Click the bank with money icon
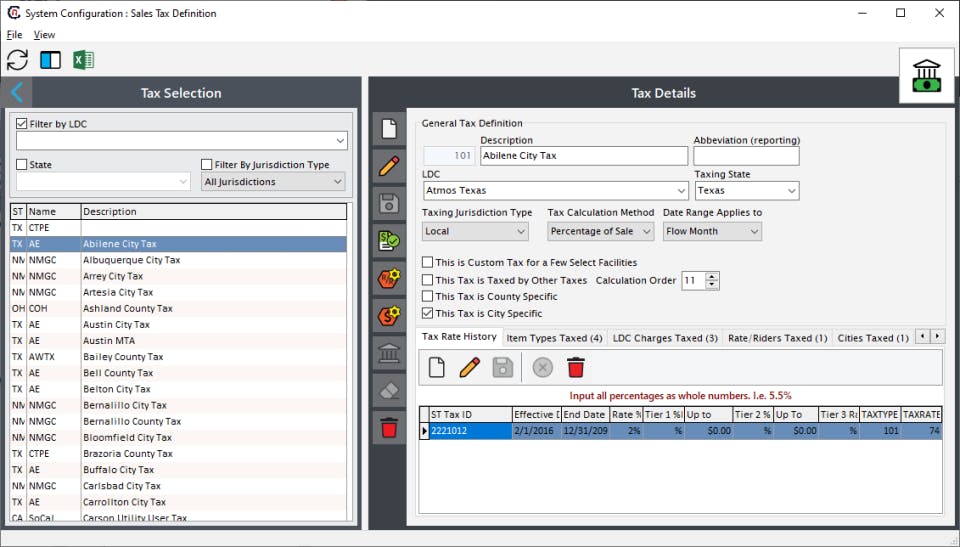 [926, 75]
